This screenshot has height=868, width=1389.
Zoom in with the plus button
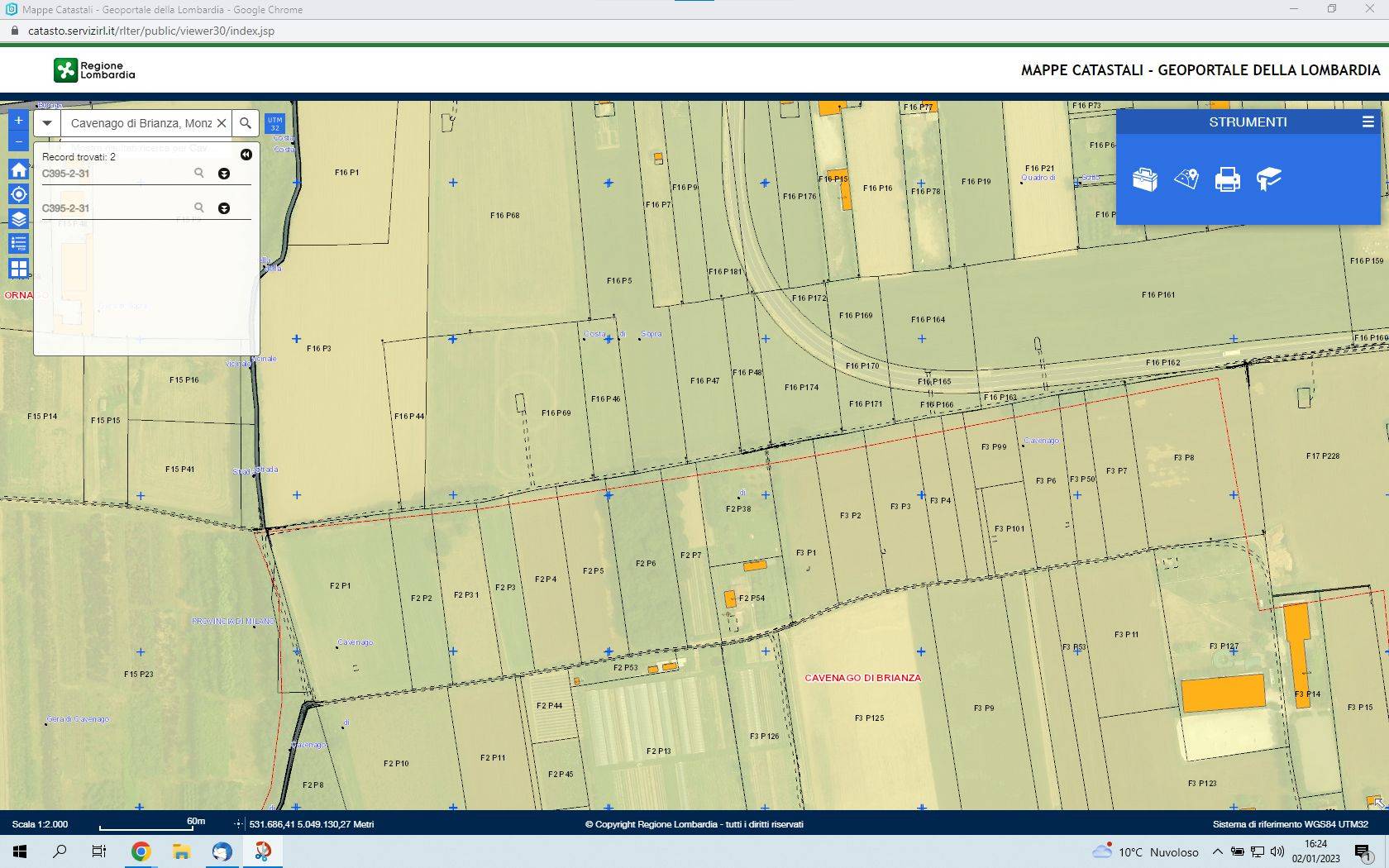tap(18, 121)
